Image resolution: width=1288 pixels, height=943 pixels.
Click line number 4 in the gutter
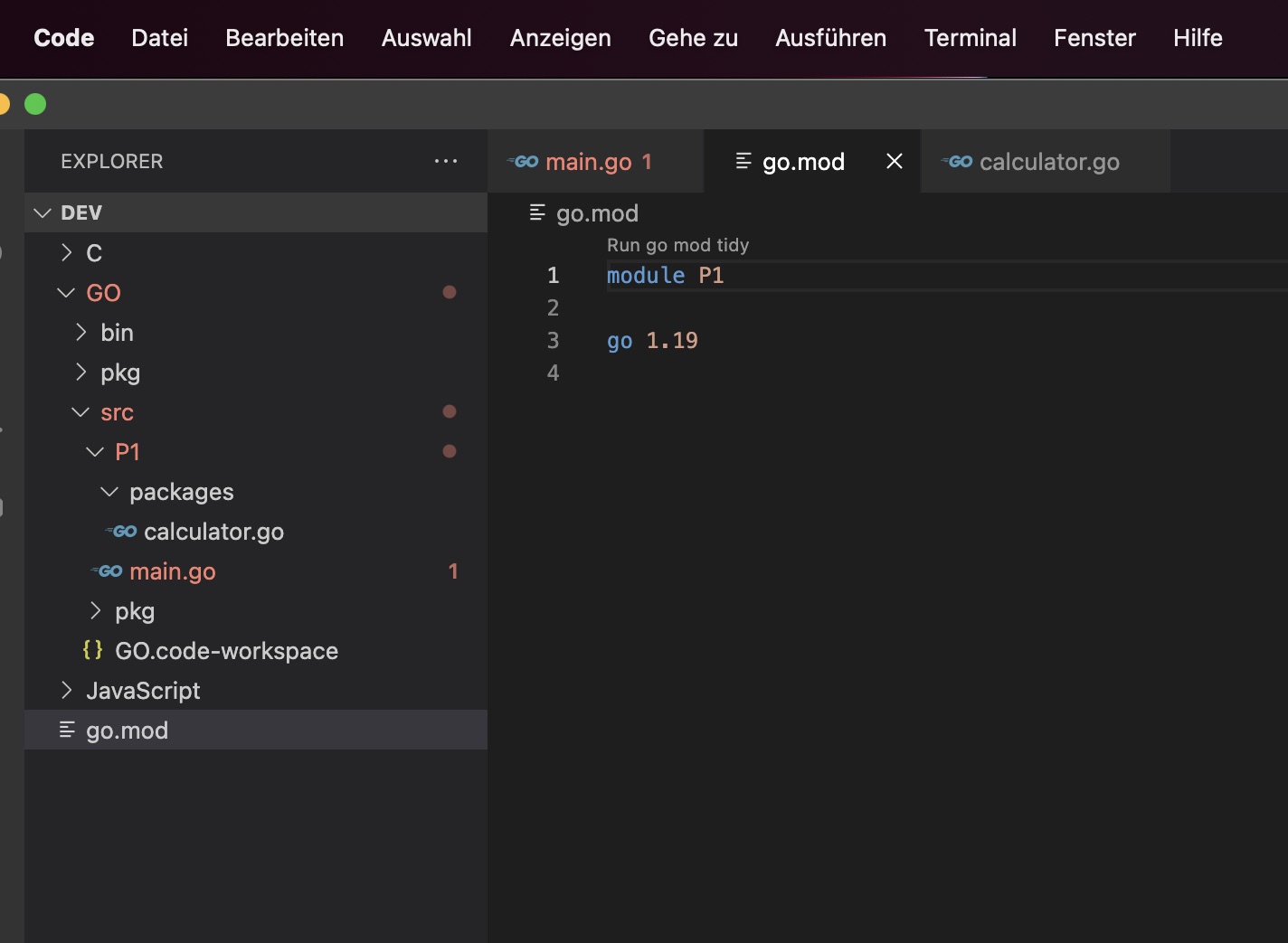[553, 372]
